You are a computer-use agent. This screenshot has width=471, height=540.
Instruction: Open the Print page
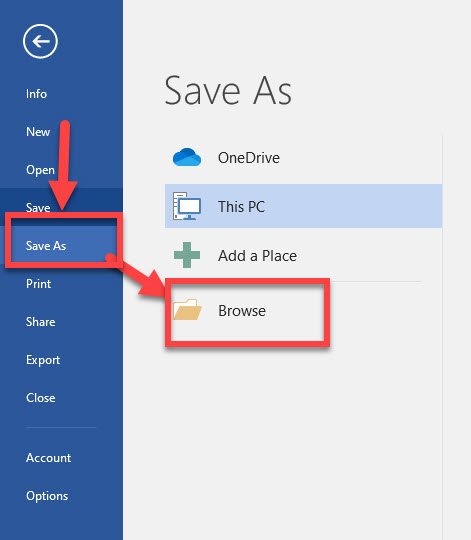[x=39, y=284]
